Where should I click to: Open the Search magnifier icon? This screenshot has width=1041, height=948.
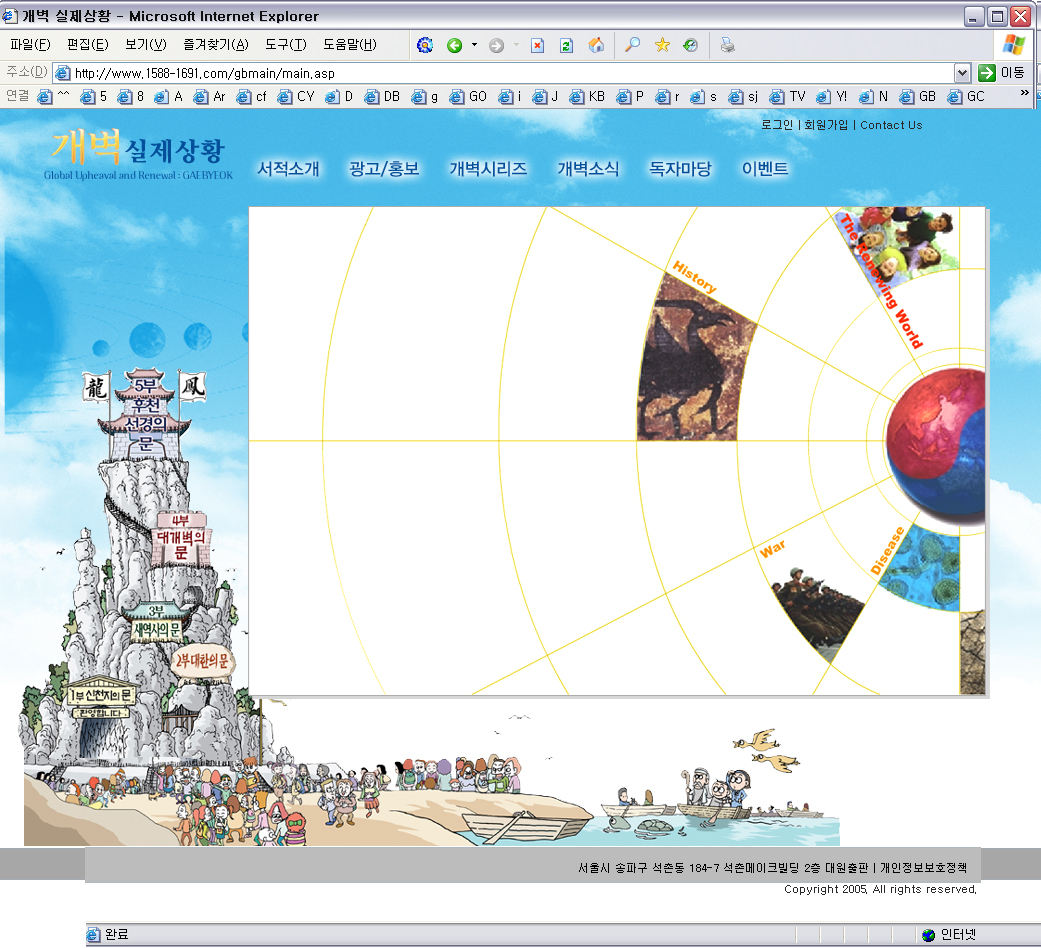pos(633,45)
